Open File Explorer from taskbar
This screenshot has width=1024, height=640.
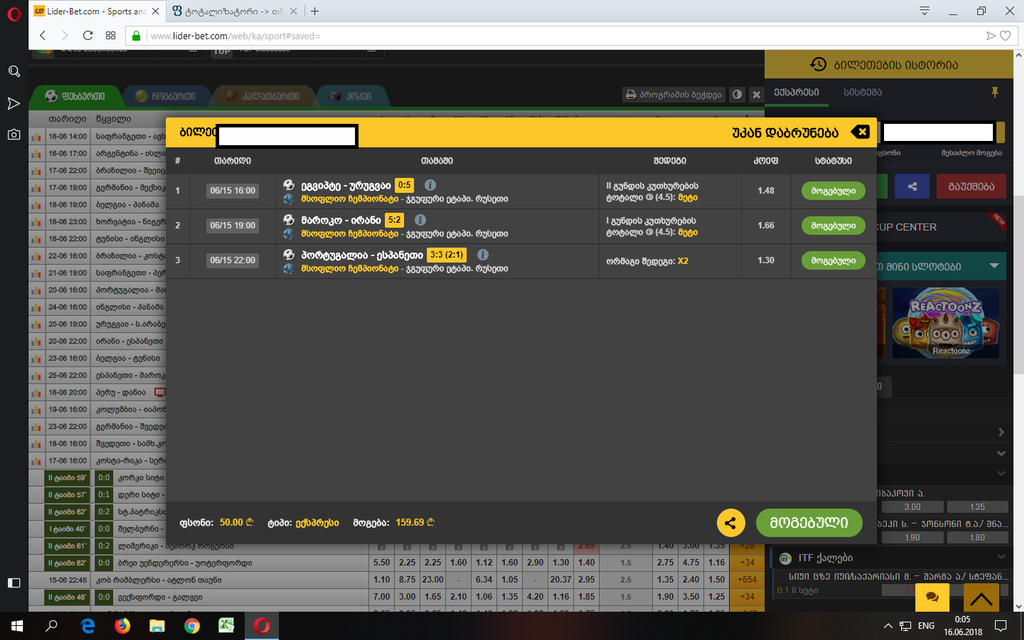[x=157, y=626]
